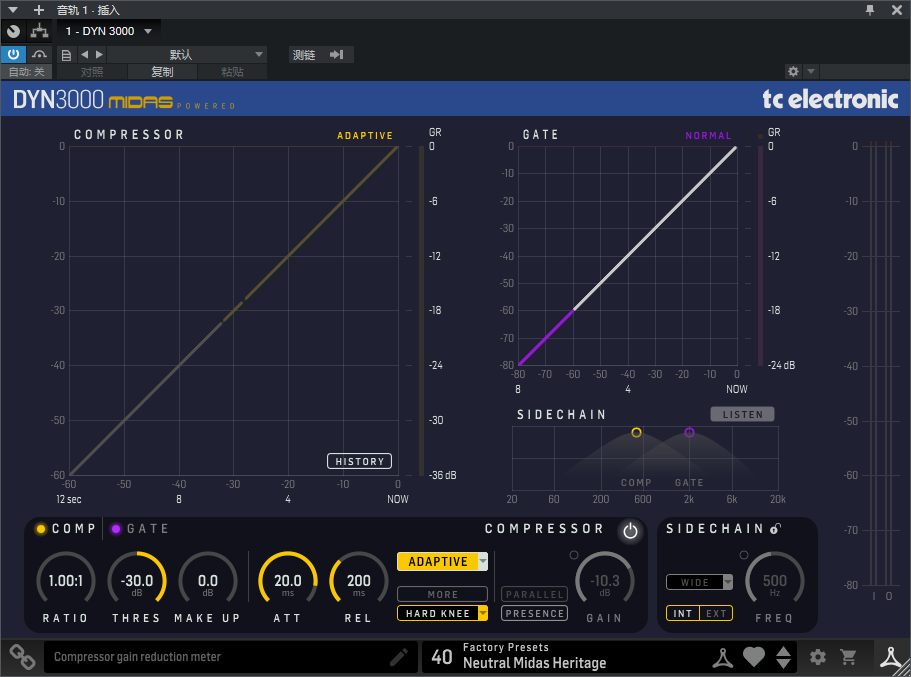Click the HISTORY button in the compressor graph
Image resolution: width=911 pixels, height=677 pixels.
[359, 461]
